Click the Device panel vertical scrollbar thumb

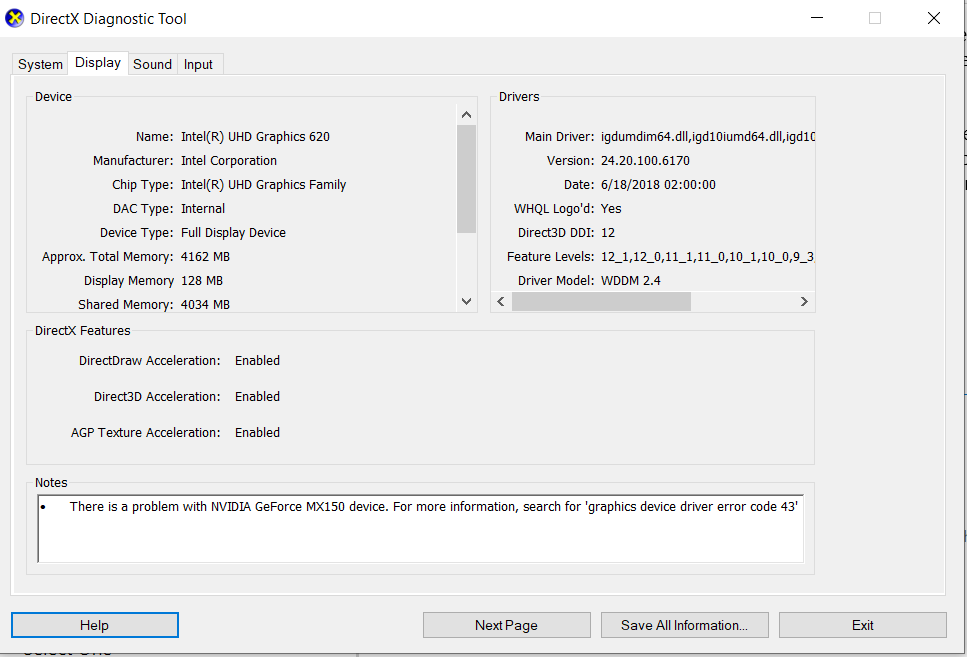tap(466, 179)
